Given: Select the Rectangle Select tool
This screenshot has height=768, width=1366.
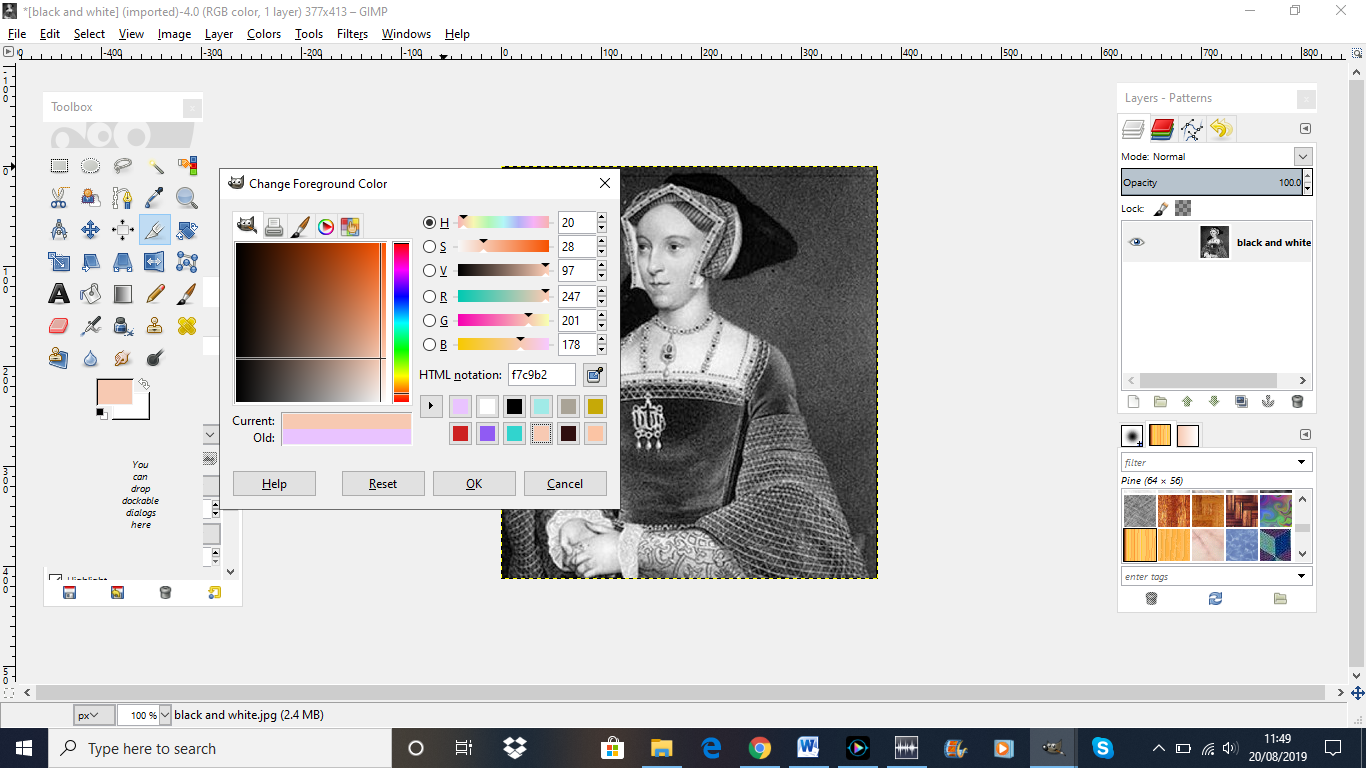Looking at the screenshot, I should (x=59, y=165).
